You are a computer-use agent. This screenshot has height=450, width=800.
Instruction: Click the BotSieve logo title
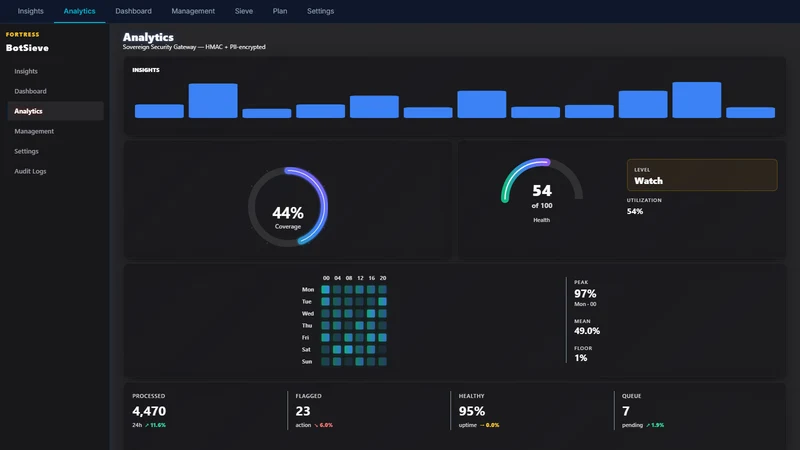coord(27,48)
